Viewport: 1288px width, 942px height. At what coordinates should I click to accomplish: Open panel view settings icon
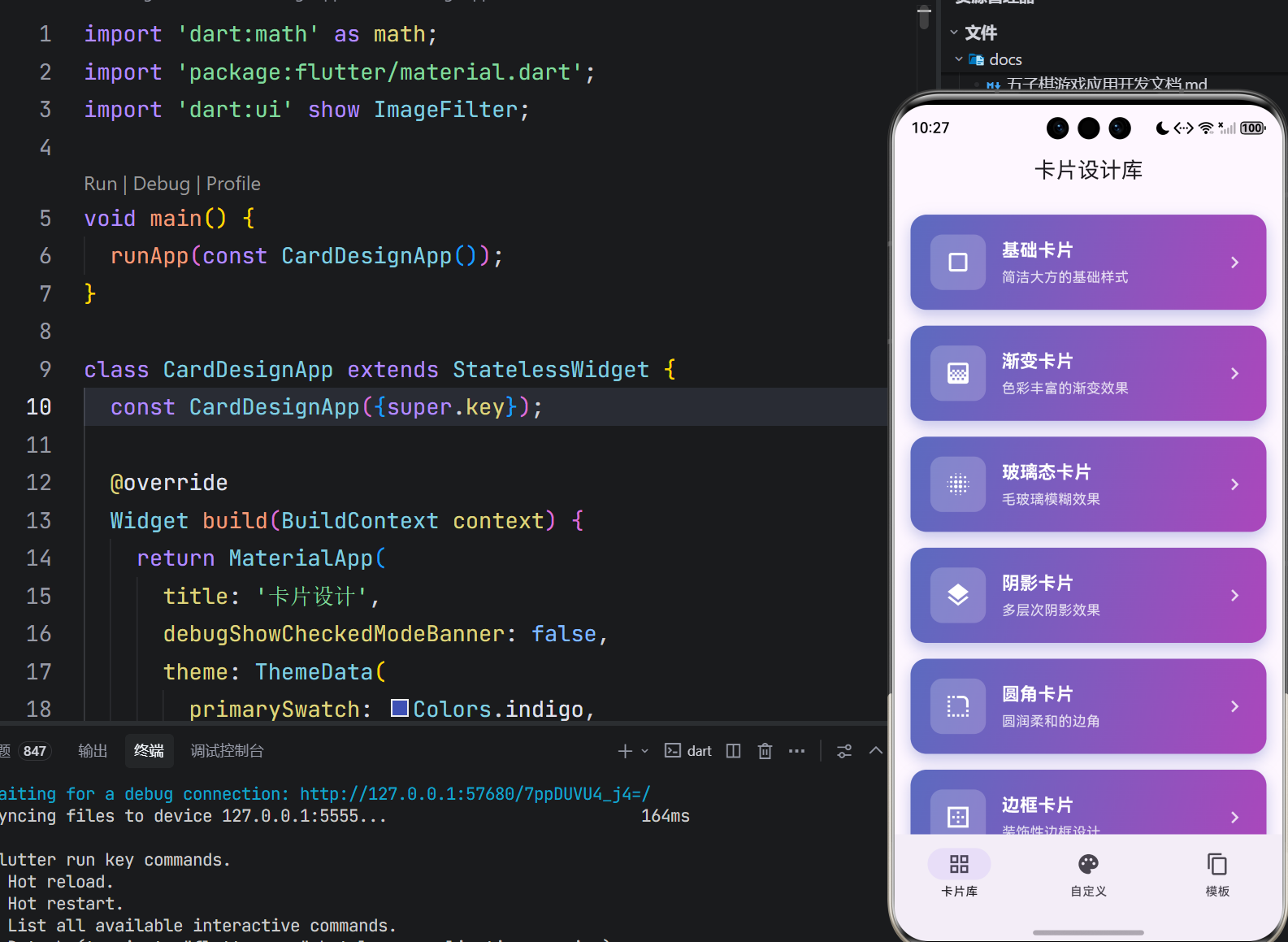pyautogui.click(x=844, y=751)
